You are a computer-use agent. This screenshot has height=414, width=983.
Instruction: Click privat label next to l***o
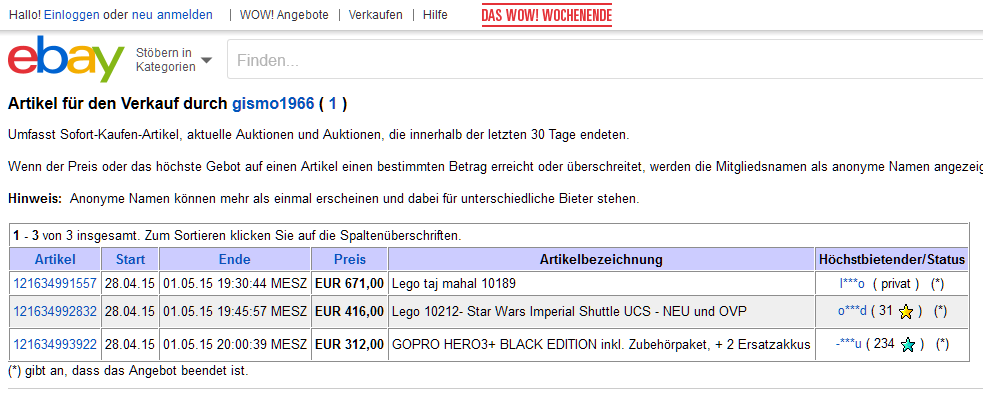coord(896,284)
